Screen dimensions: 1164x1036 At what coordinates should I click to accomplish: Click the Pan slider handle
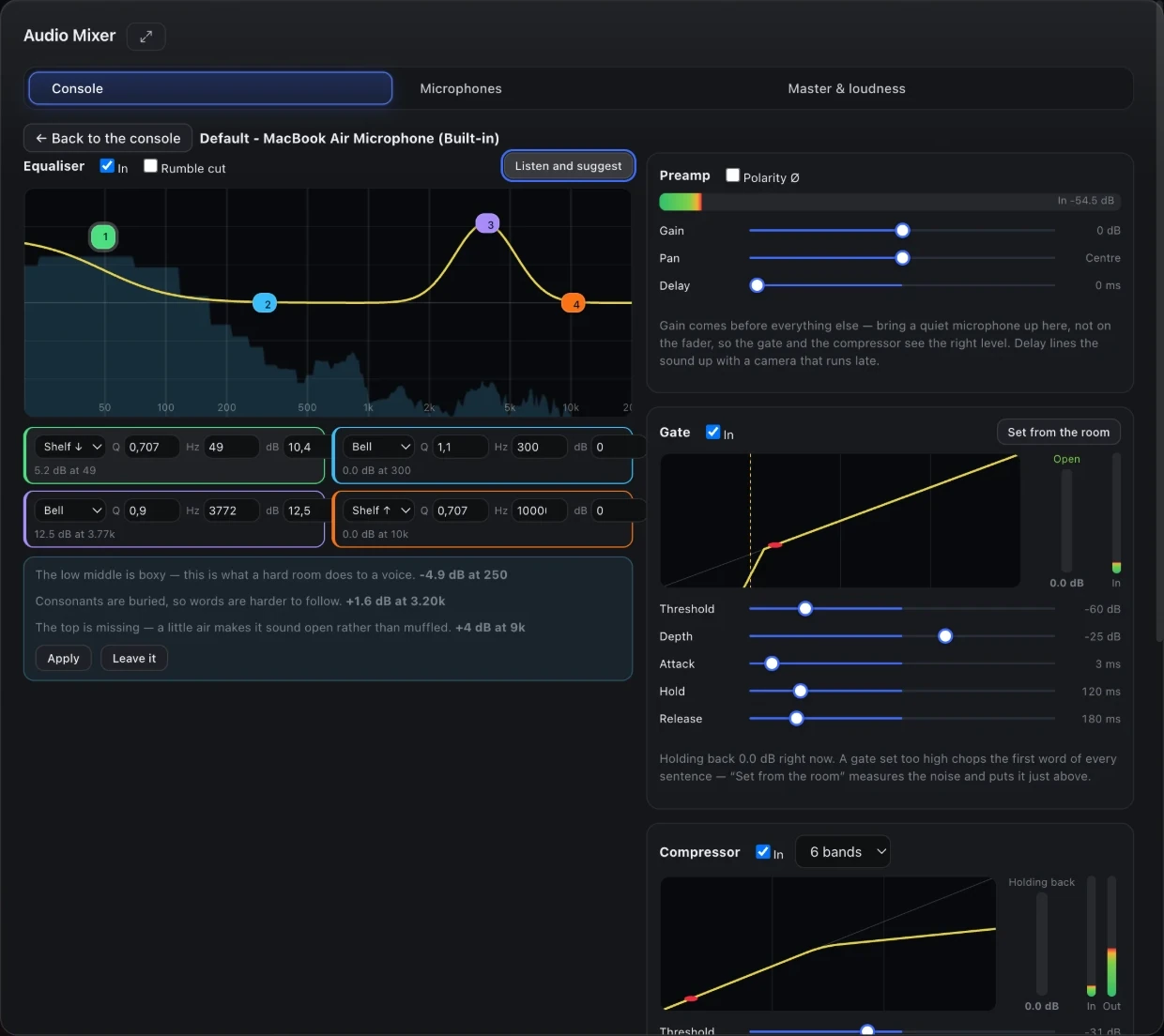click(902, 258)
